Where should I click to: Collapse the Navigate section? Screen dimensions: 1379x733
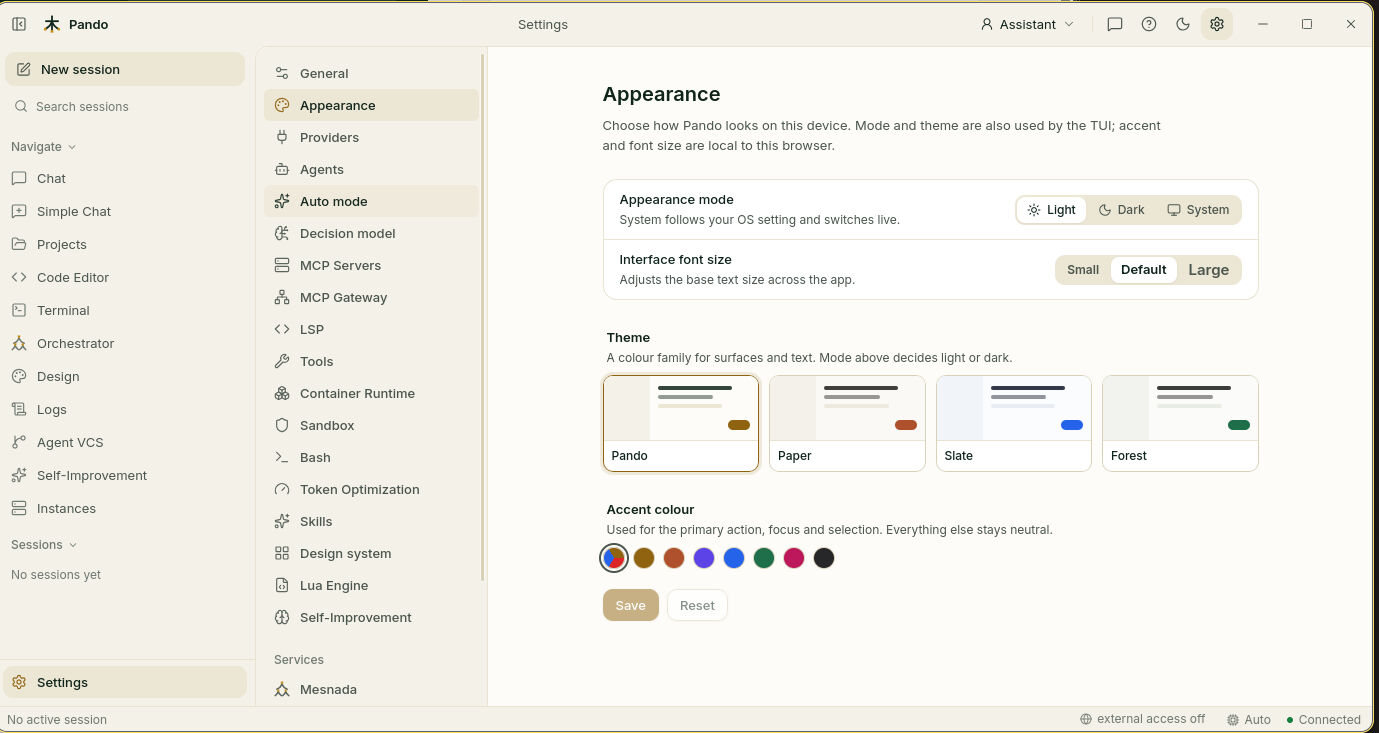pos(43,146)
